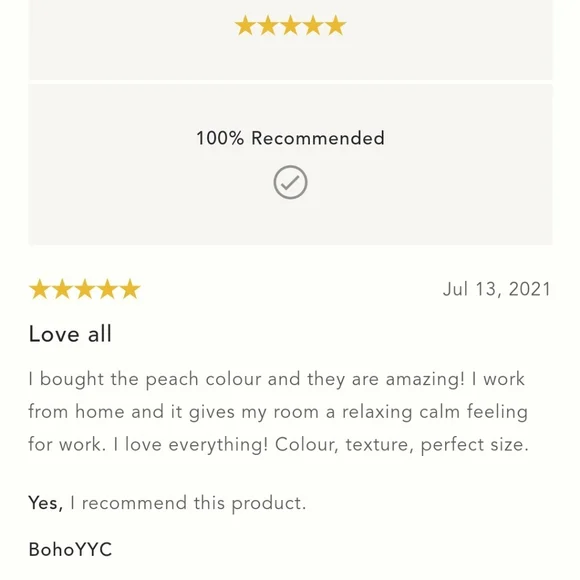Click the first star in the top rating summary
Viewport: 580px width, 580px height.
tap(245, 26)
